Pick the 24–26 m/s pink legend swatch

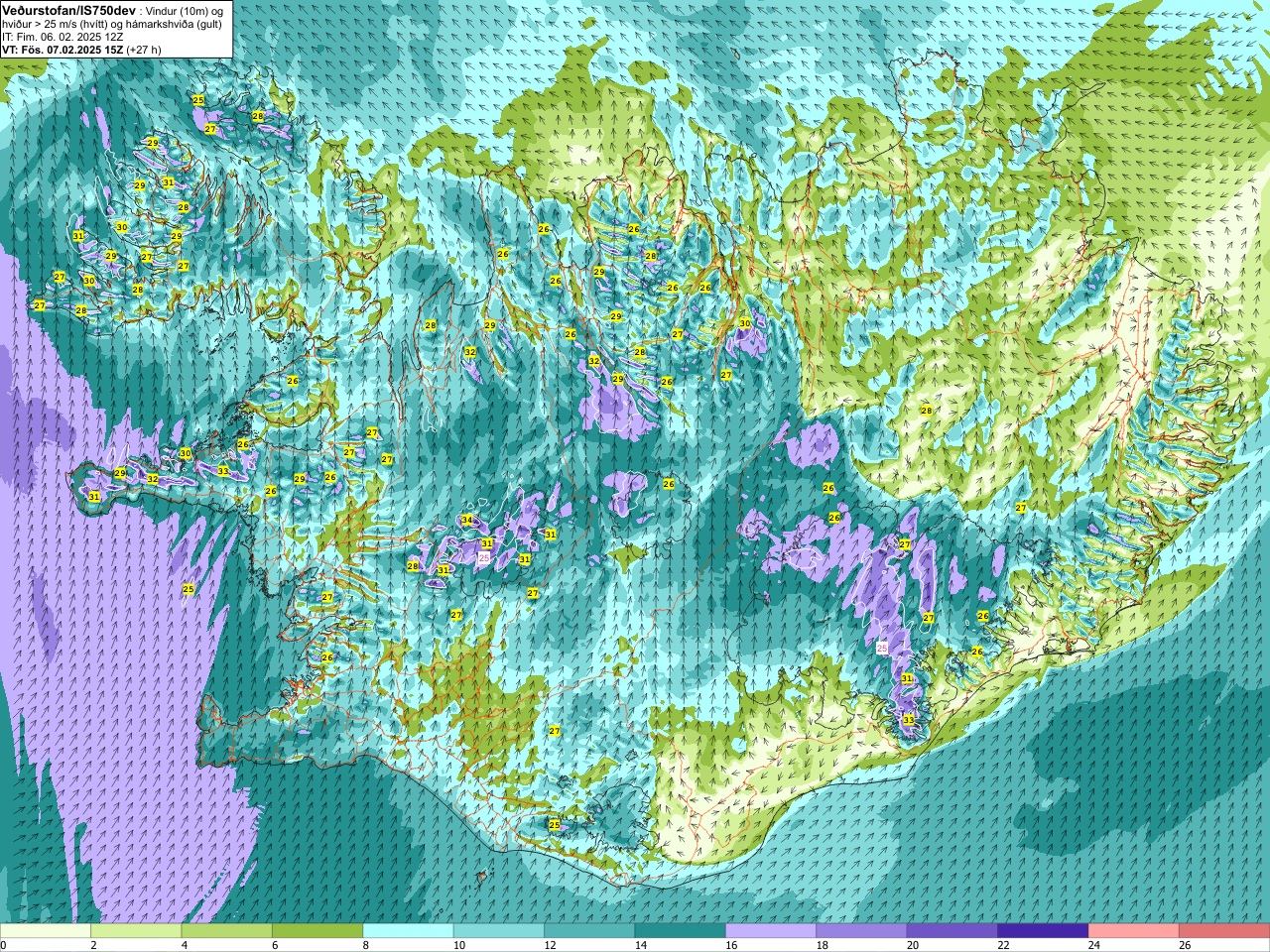point(1134,931)
